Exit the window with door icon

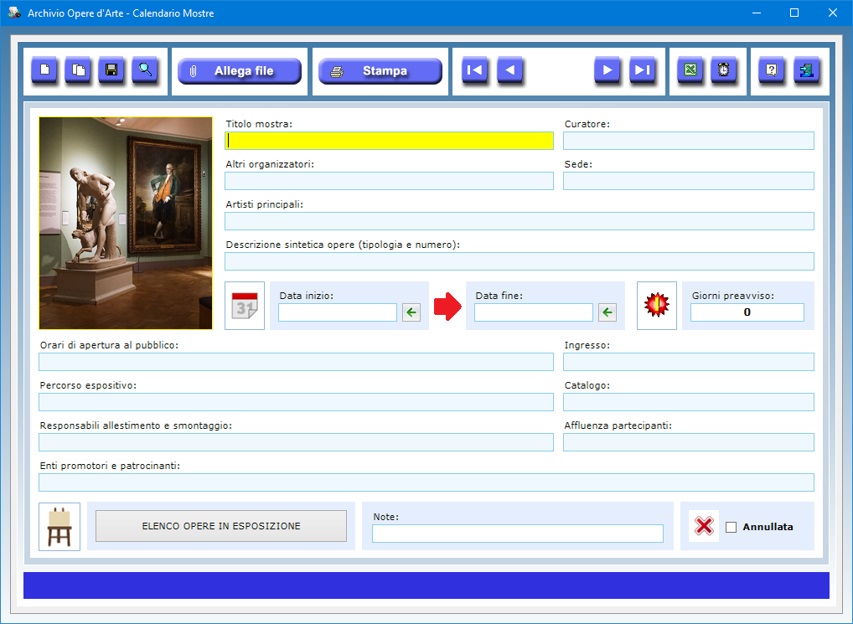tap(807, 70)
